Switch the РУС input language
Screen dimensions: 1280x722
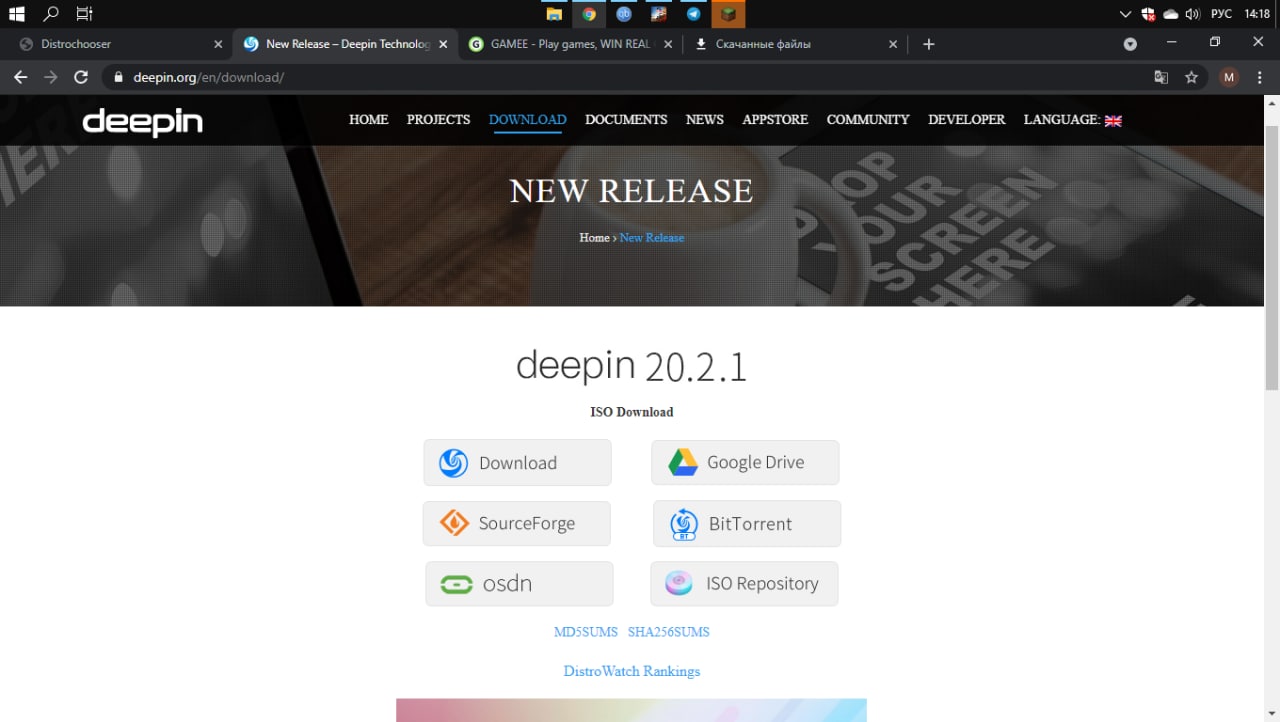(x=1221, y=14)
